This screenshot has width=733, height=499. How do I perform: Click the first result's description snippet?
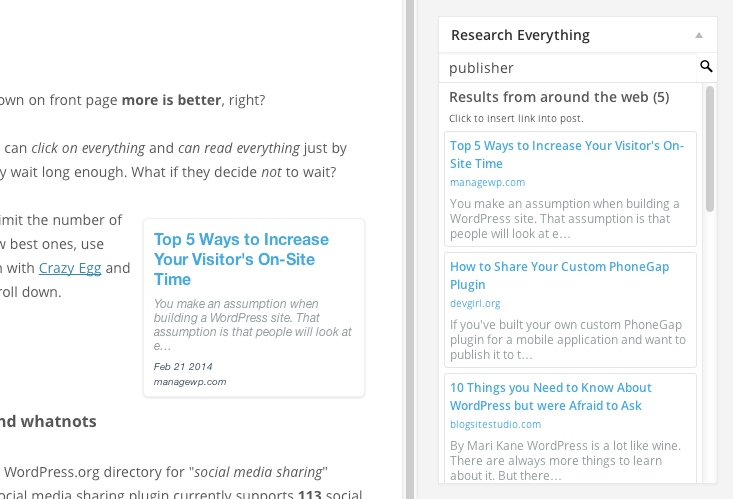(564, 219)
